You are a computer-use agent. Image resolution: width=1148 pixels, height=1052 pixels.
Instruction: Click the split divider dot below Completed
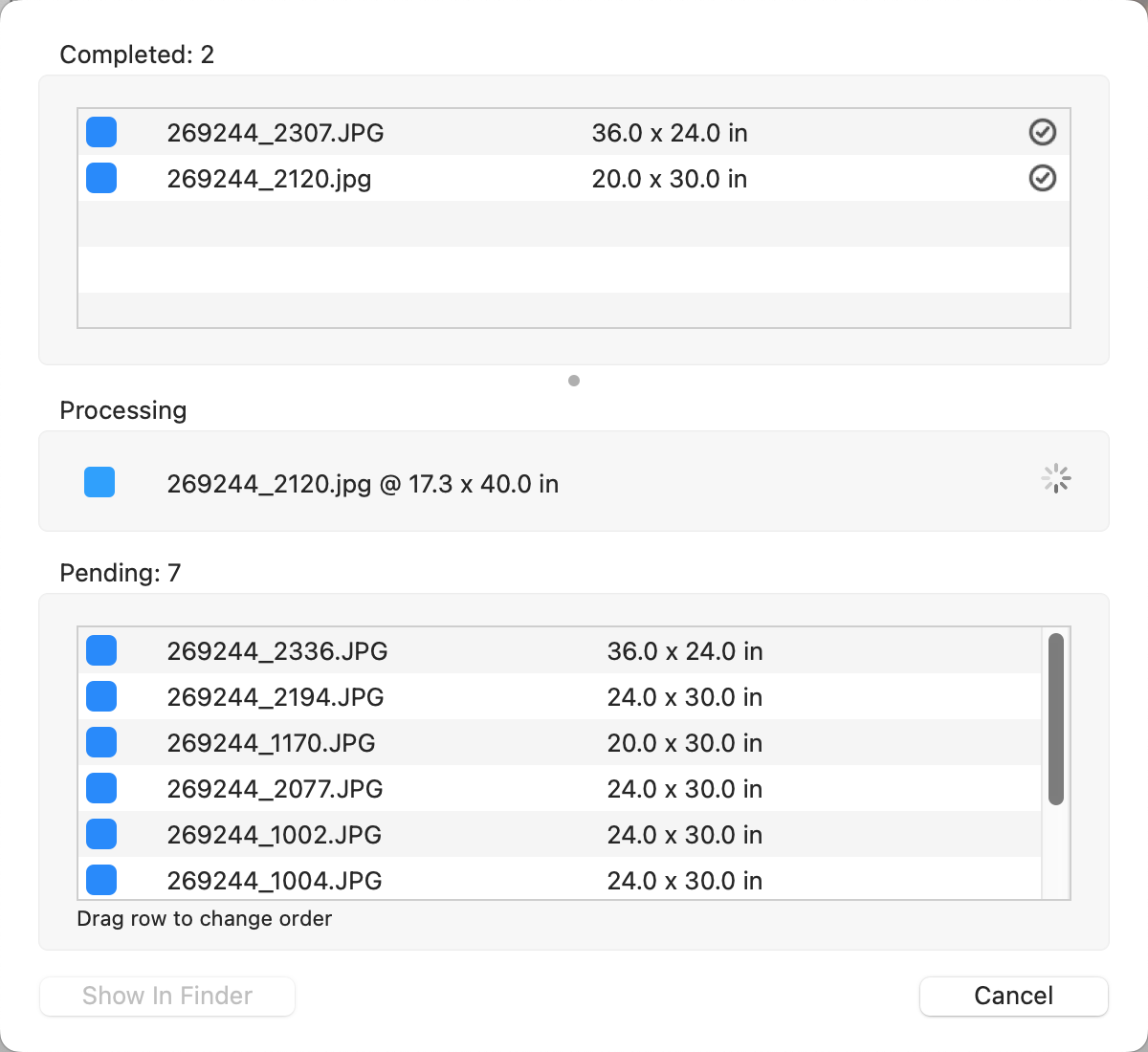coord(574,381)
